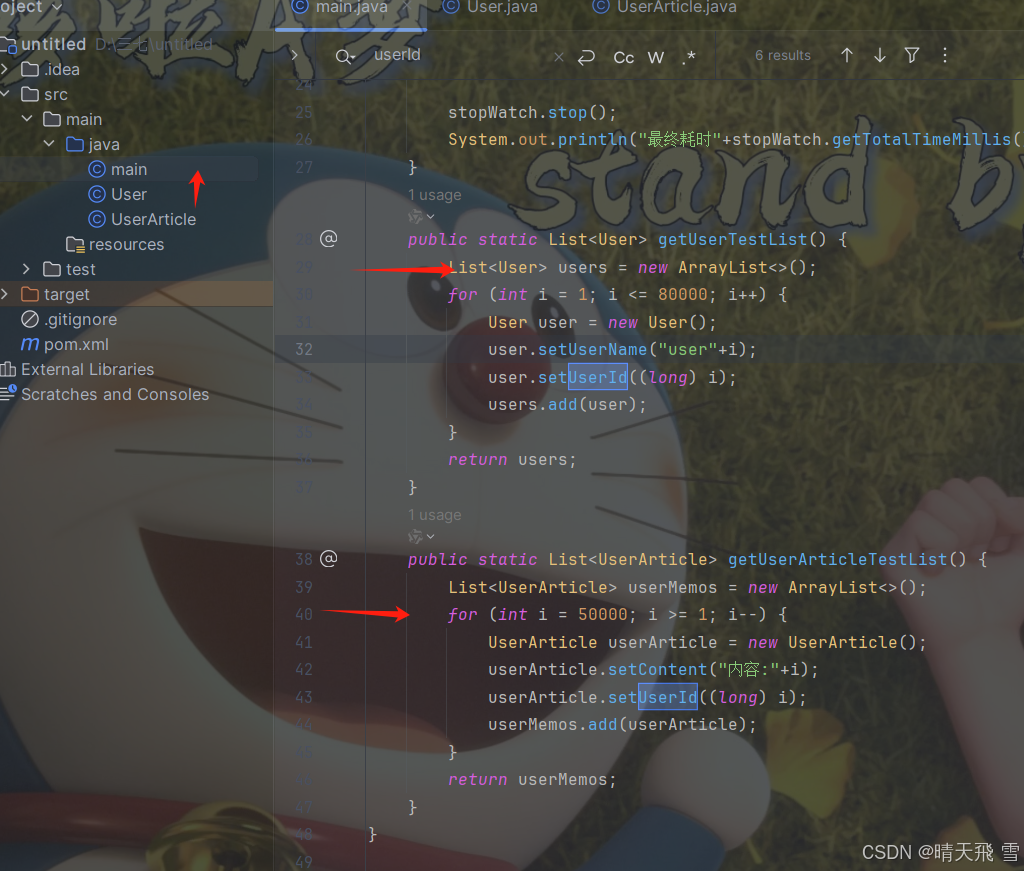This screenshot has height=871, width=1024.
Task: Click the External Libraries icon
Action: pos(8,369)
